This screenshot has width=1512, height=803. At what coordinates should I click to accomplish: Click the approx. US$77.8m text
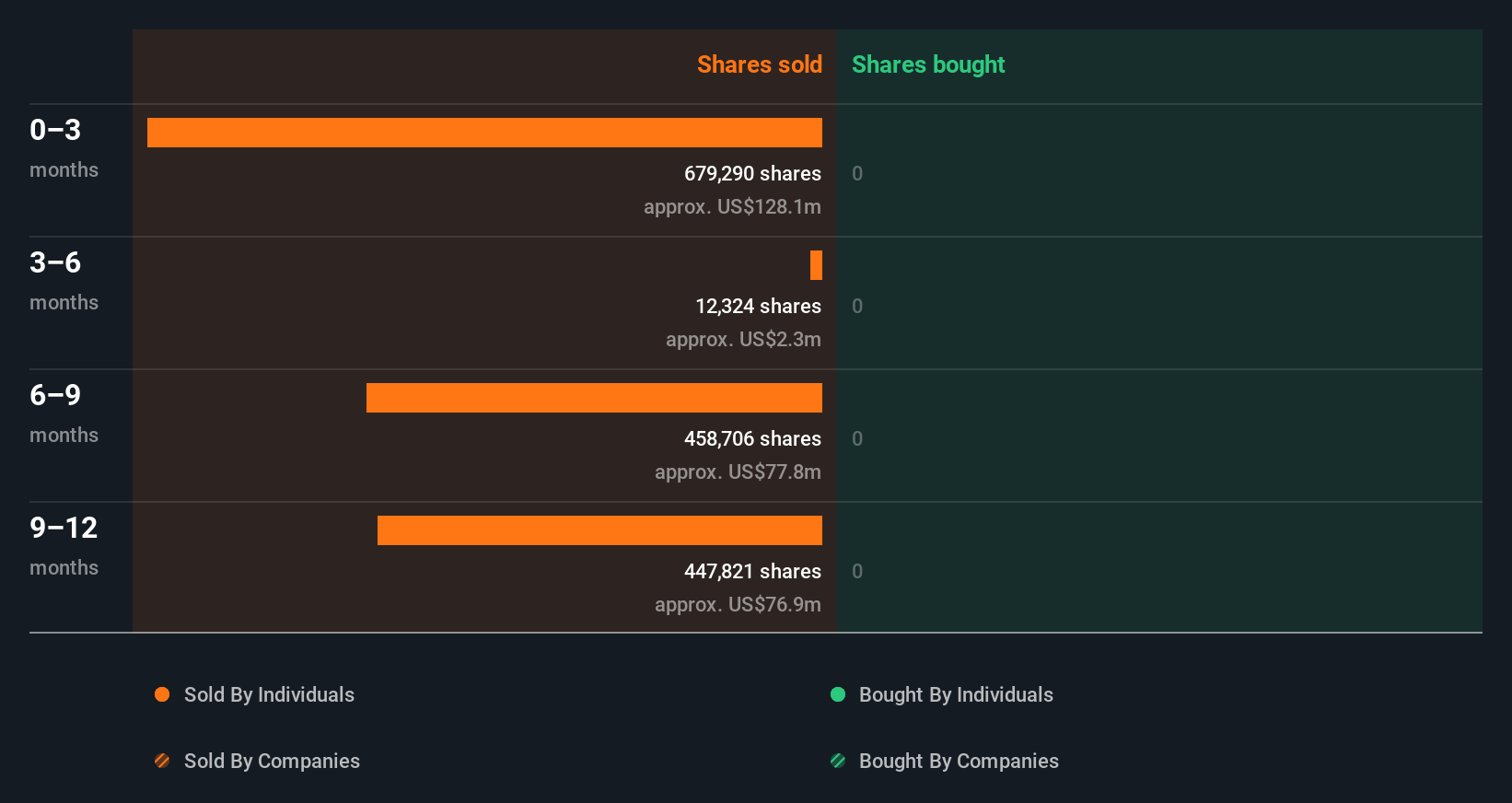[x=738, y=471]
